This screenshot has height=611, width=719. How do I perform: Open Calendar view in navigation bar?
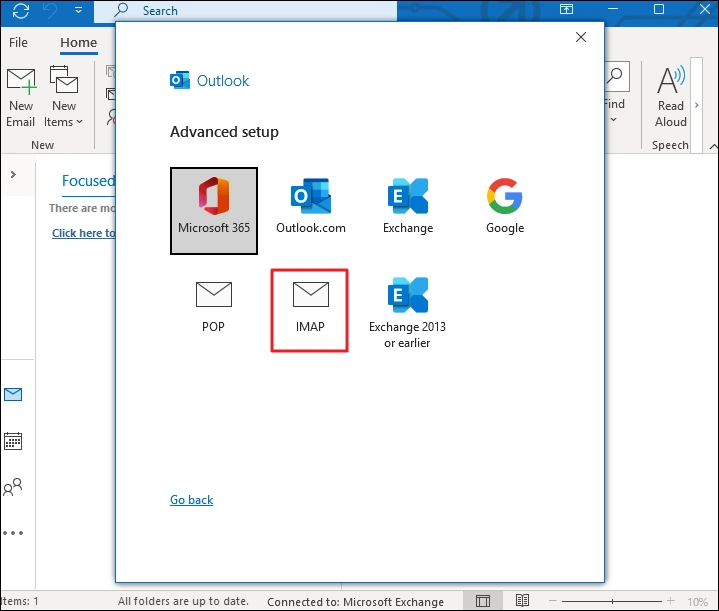click(13, 441)
